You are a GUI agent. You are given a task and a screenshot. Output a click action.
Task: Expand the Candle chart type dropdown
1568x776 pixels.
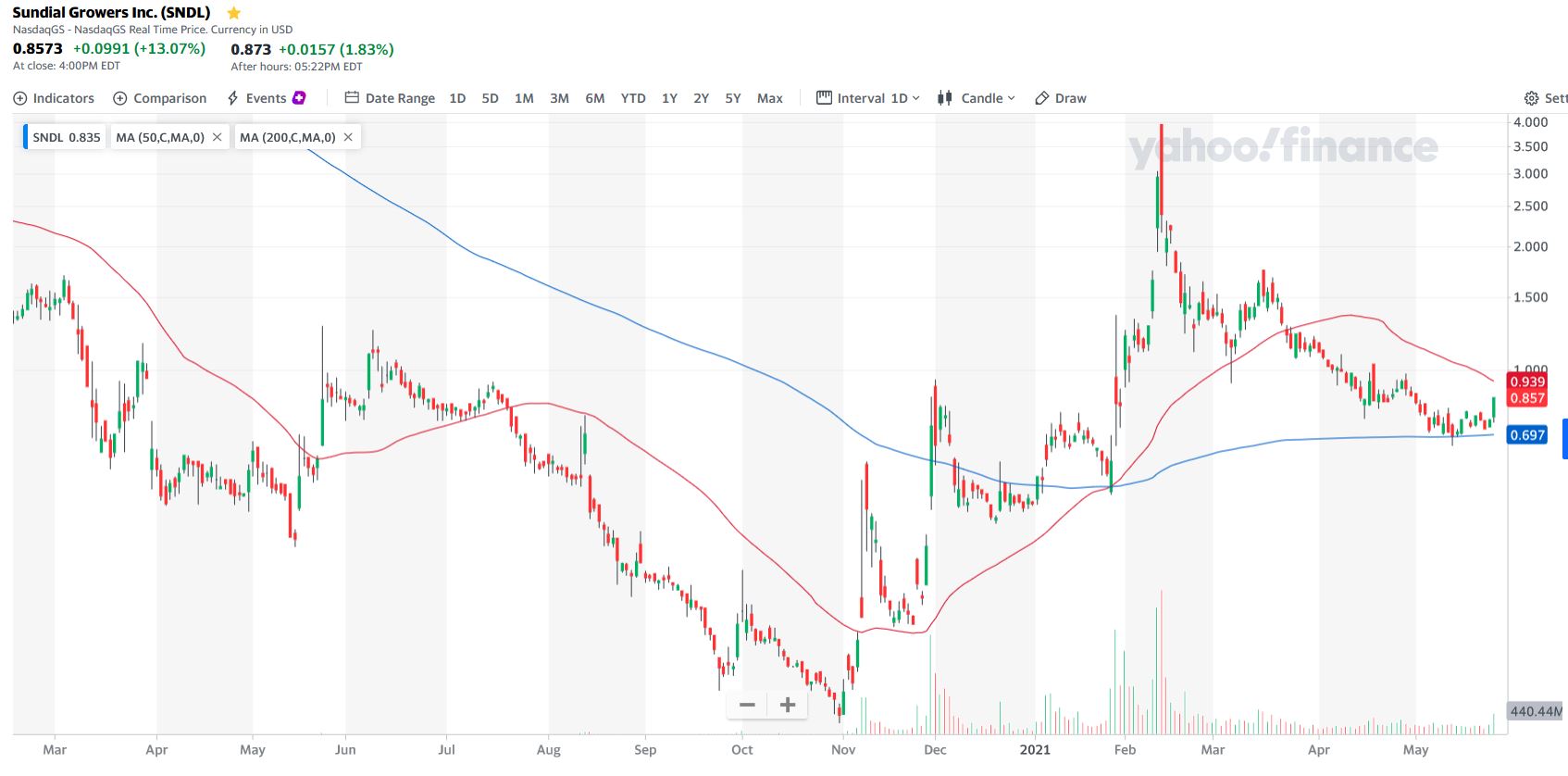[977, 98]
